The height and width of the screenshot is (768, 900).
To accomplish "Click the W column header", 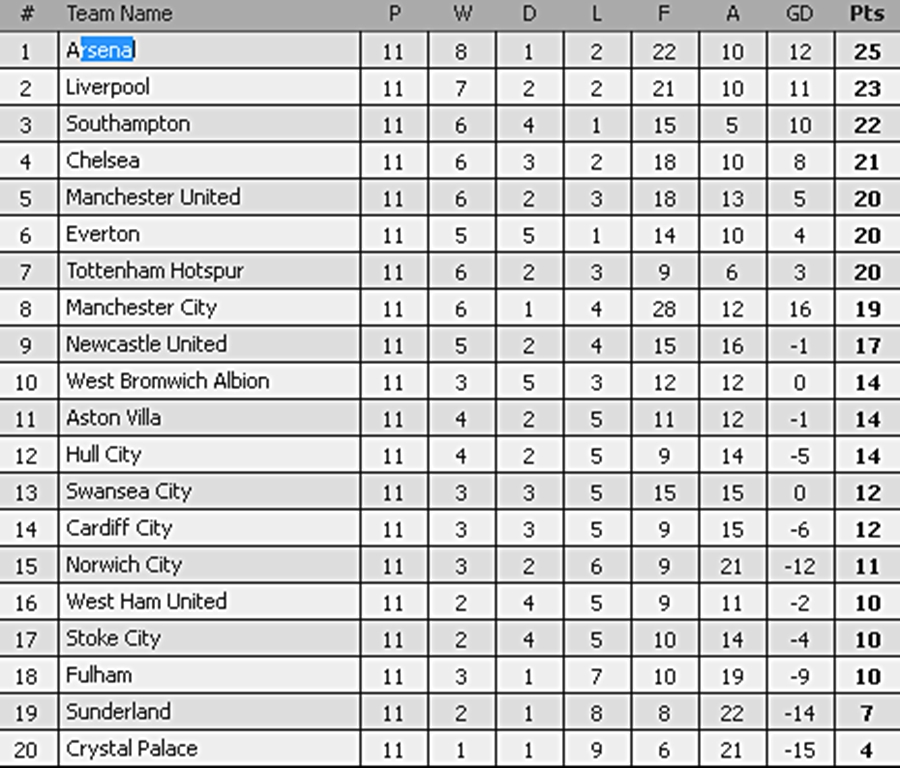I will [x=462, y=13].
